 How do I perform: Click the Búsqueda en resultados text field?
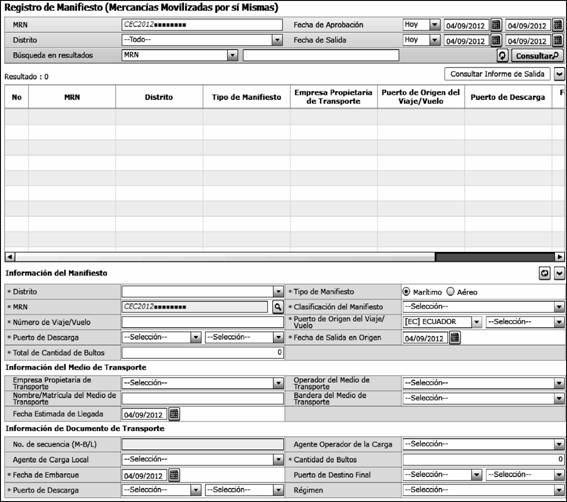(x=321, y=55)
